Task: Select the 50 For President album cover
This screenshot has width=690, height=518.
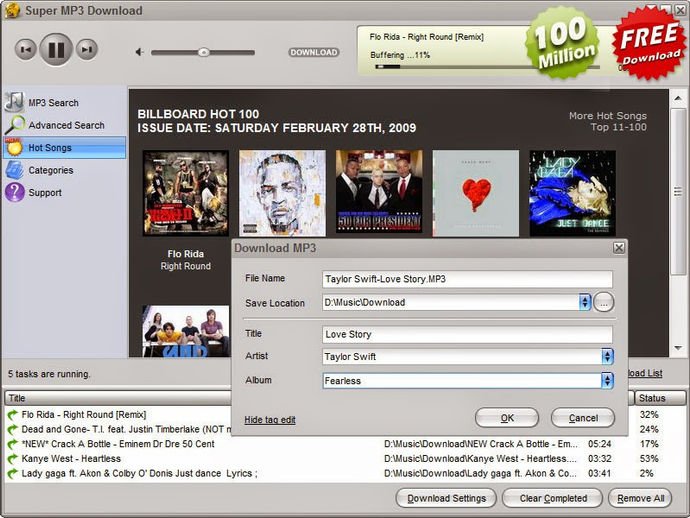Action: tap(379, 191)
